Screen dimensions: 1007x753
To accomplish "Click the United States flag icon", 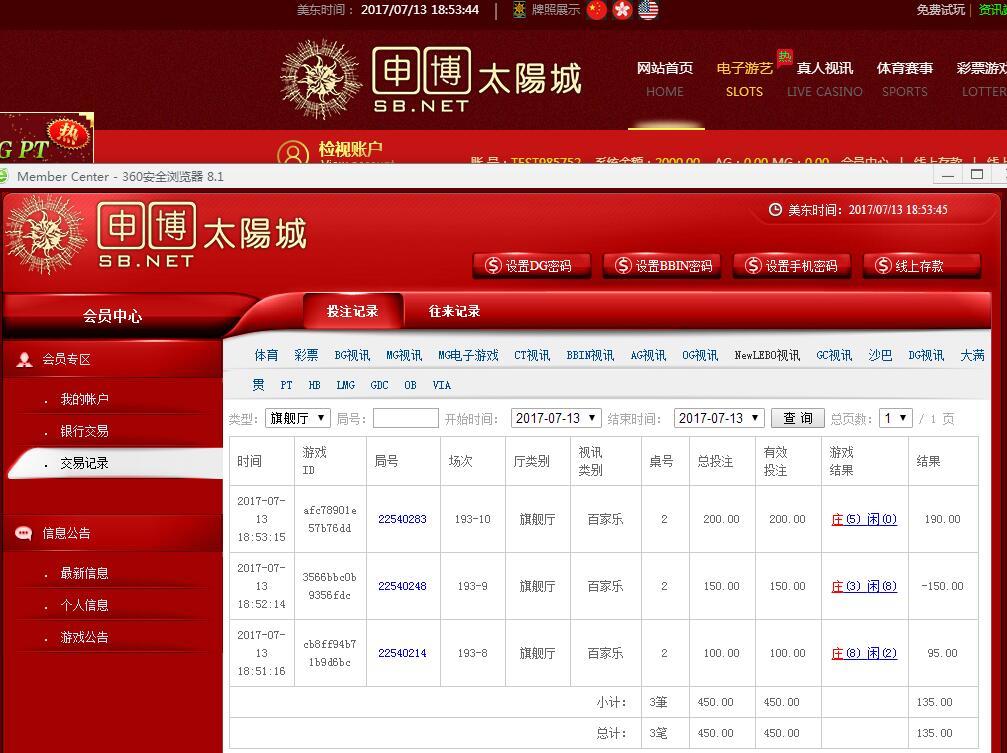I will pyautogui.click(x=648, y=10).
